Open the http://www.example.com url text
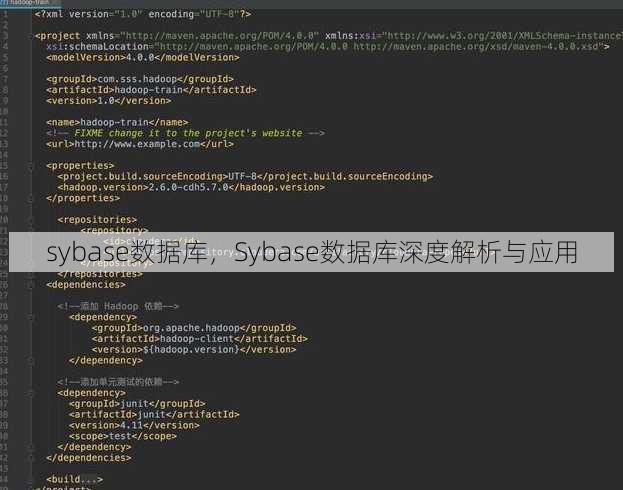623x490 pixels. coord(137,144)
